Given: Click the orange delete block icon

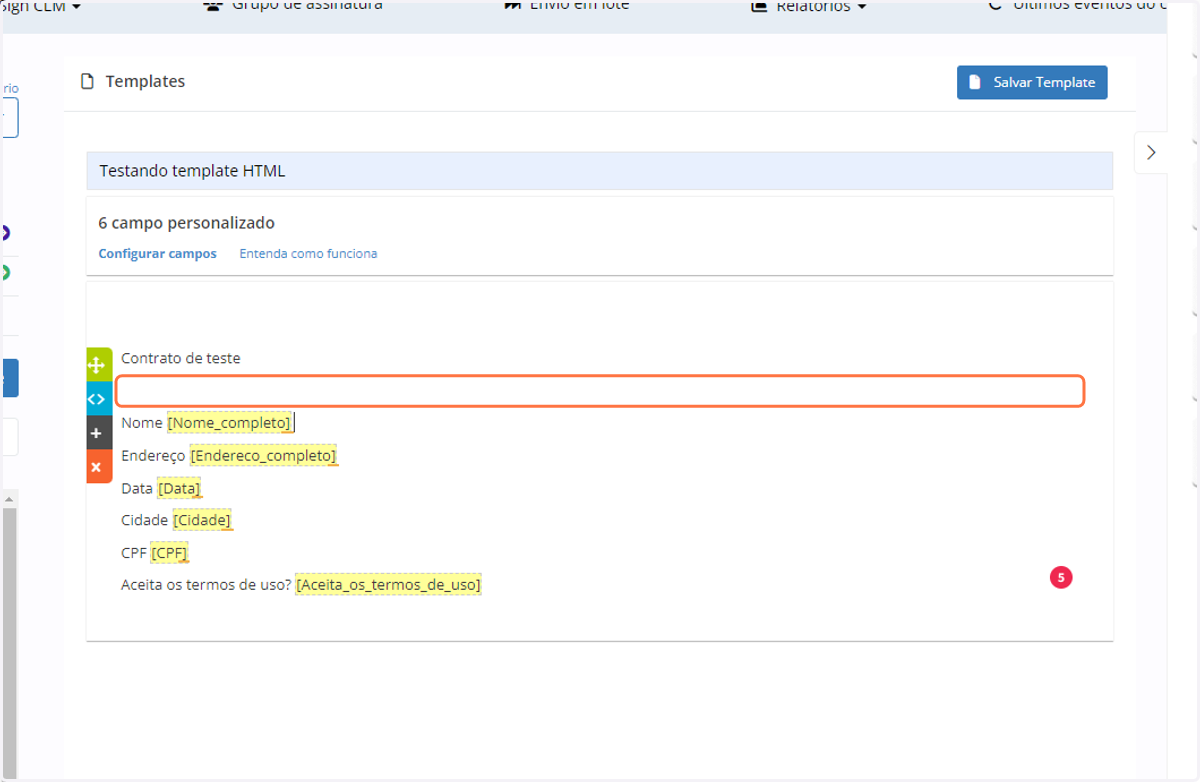Looking at the screenshot, I should click(x=98, y=466).
